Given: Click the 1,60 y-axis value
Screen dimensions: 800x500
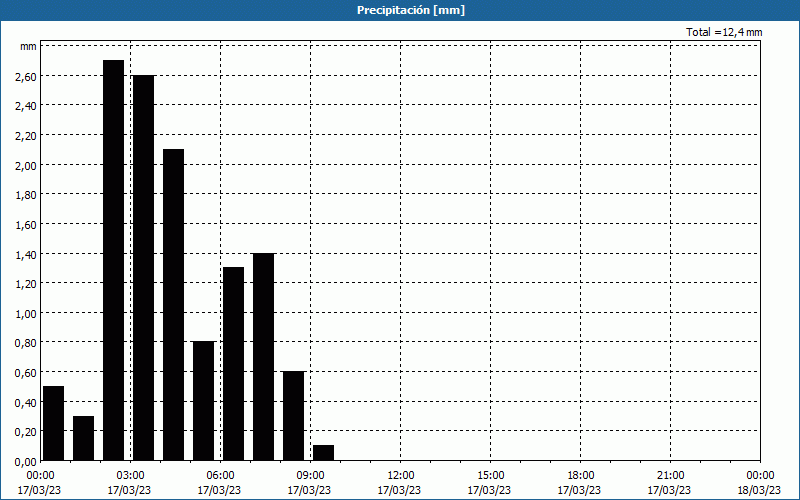Looking at the screenshot, I should tap(26, 224).
